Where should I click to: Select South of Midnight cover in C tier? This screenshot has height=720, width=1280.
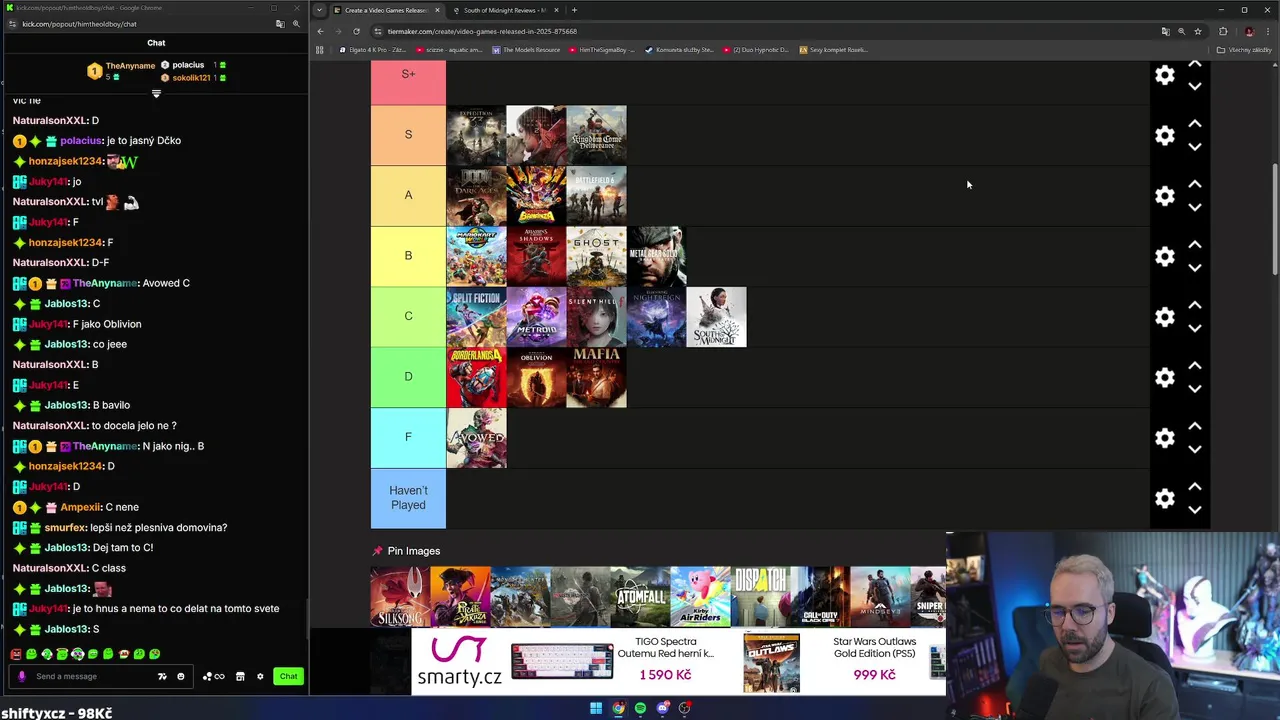[x=716, y=317]
